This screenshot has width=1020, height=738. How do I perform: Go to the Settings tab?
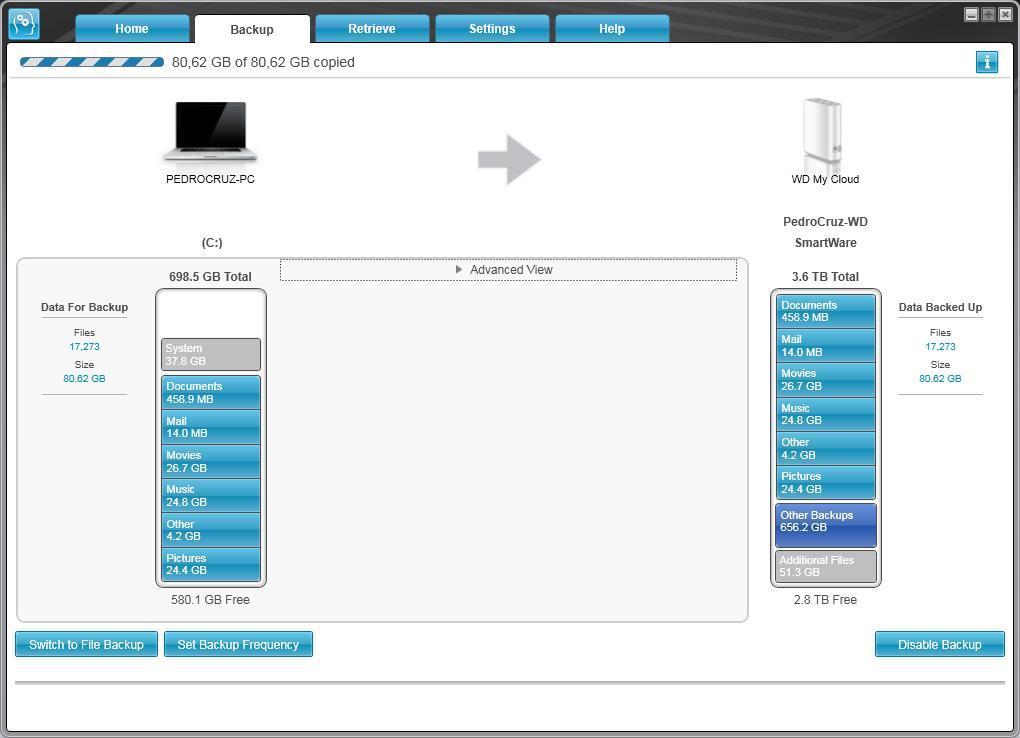point(492,29)
